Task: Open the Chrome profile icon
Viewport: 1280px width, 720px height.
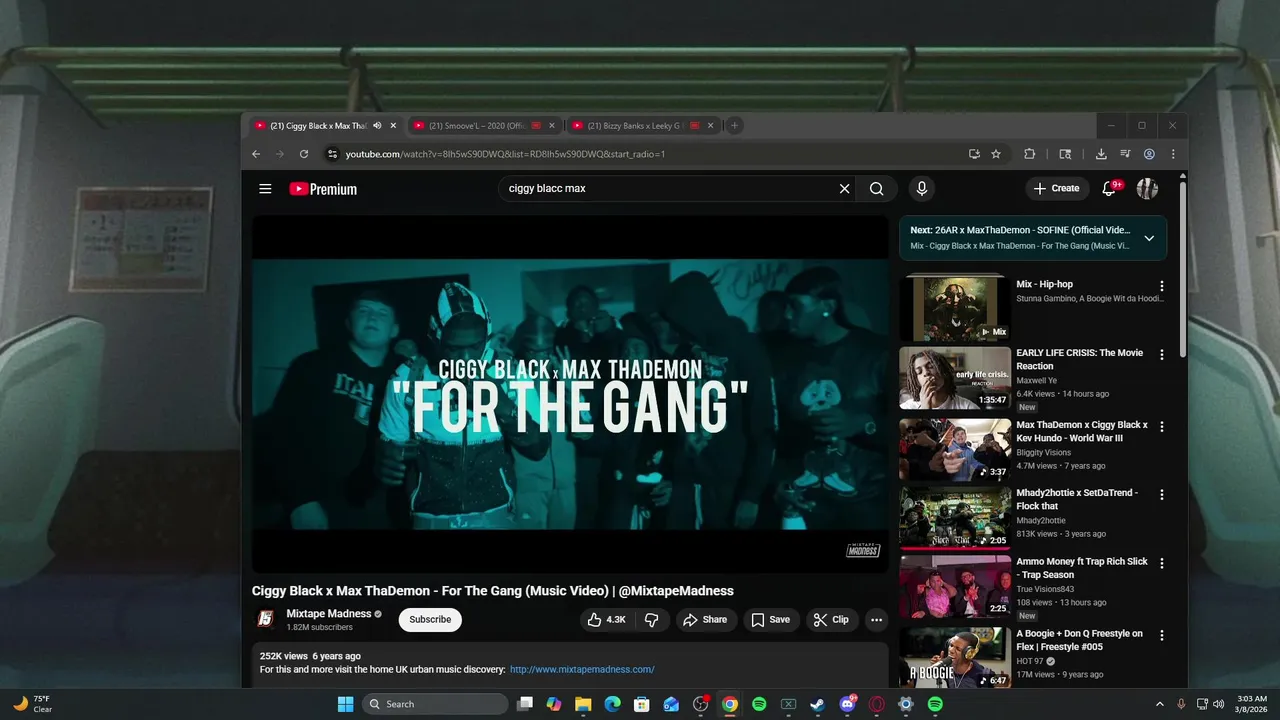Action: pos(1149,154)
